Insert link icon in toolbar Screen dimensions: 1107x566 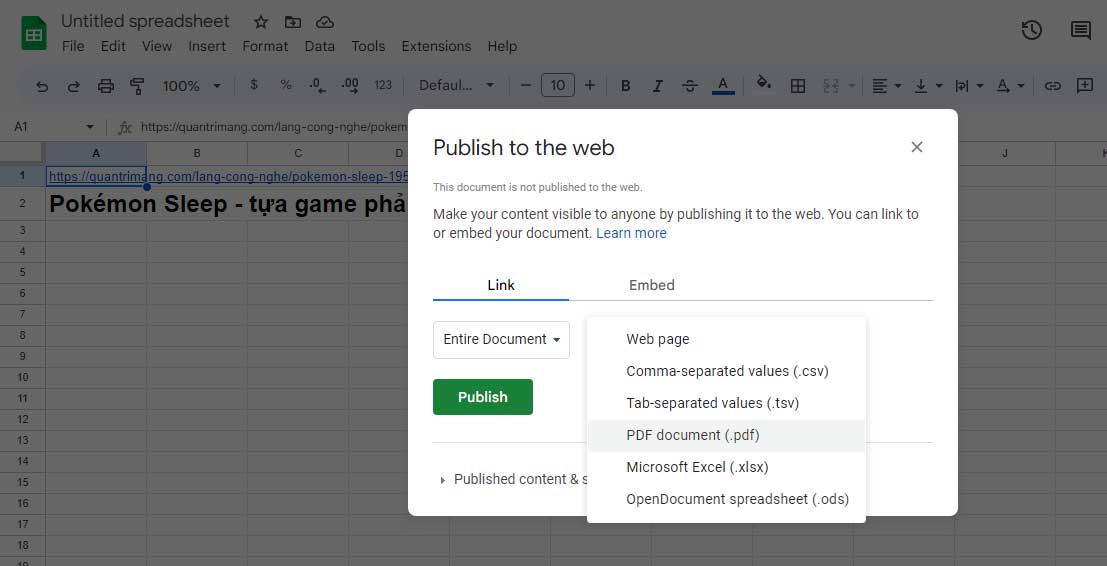pyautogui.click(x=1053, y=86)
